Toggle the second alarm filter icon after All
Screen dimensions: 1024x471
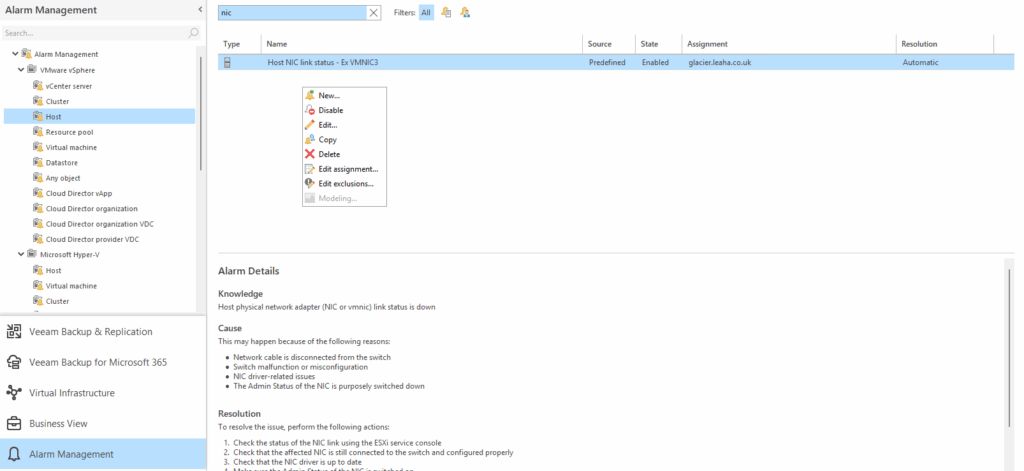click(x=464, y=12)
